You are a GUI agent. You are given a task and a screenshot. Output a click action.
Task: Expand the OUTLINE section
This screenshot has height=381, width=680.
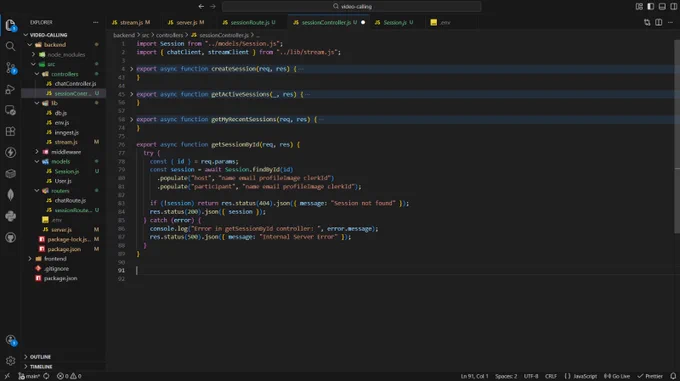click(63, 357)
